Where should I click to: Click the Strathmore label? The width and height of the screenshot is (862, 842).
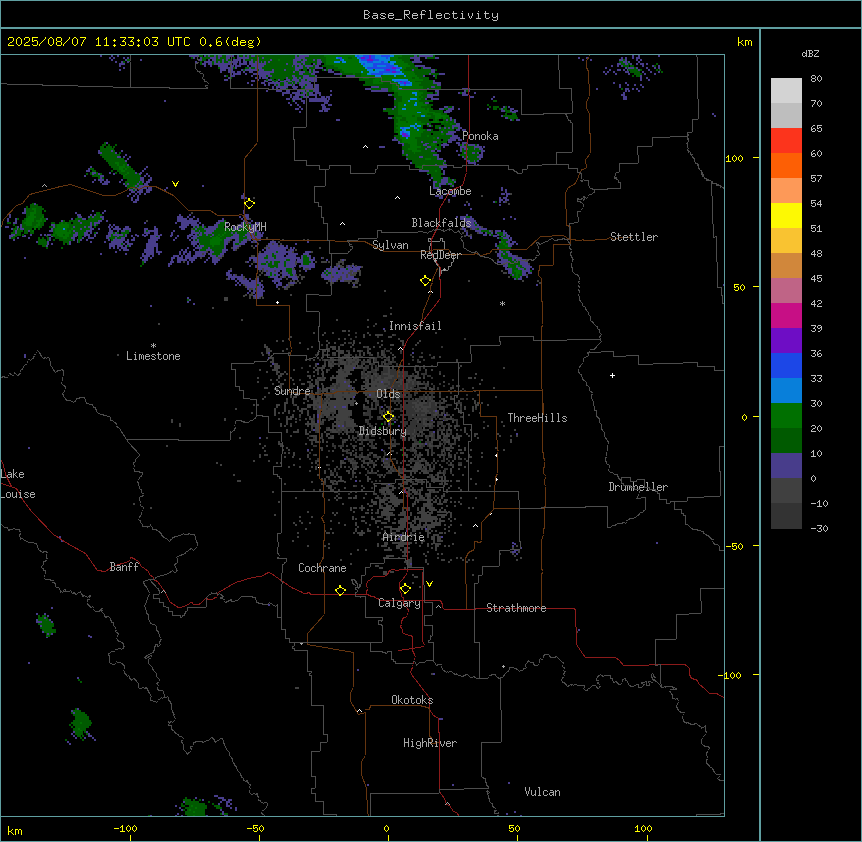coord(516,608)
